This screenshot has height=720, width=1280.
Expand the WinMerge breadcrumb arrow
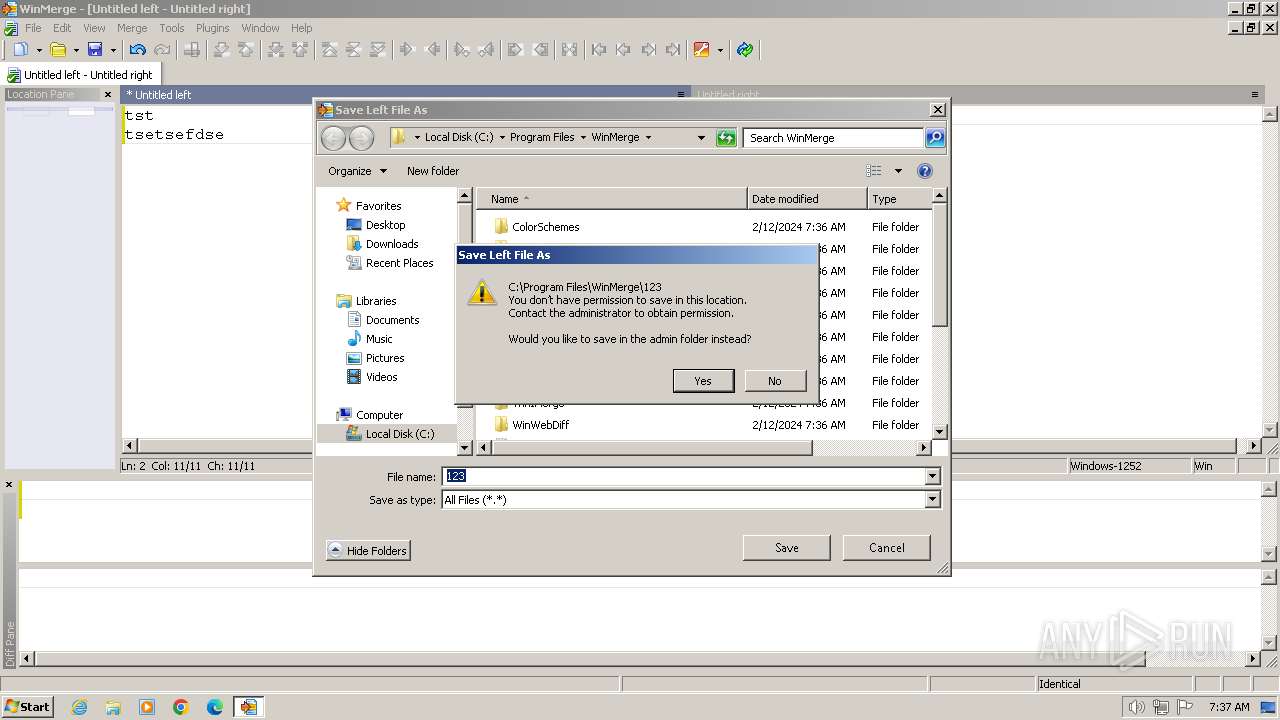[648, 137]
